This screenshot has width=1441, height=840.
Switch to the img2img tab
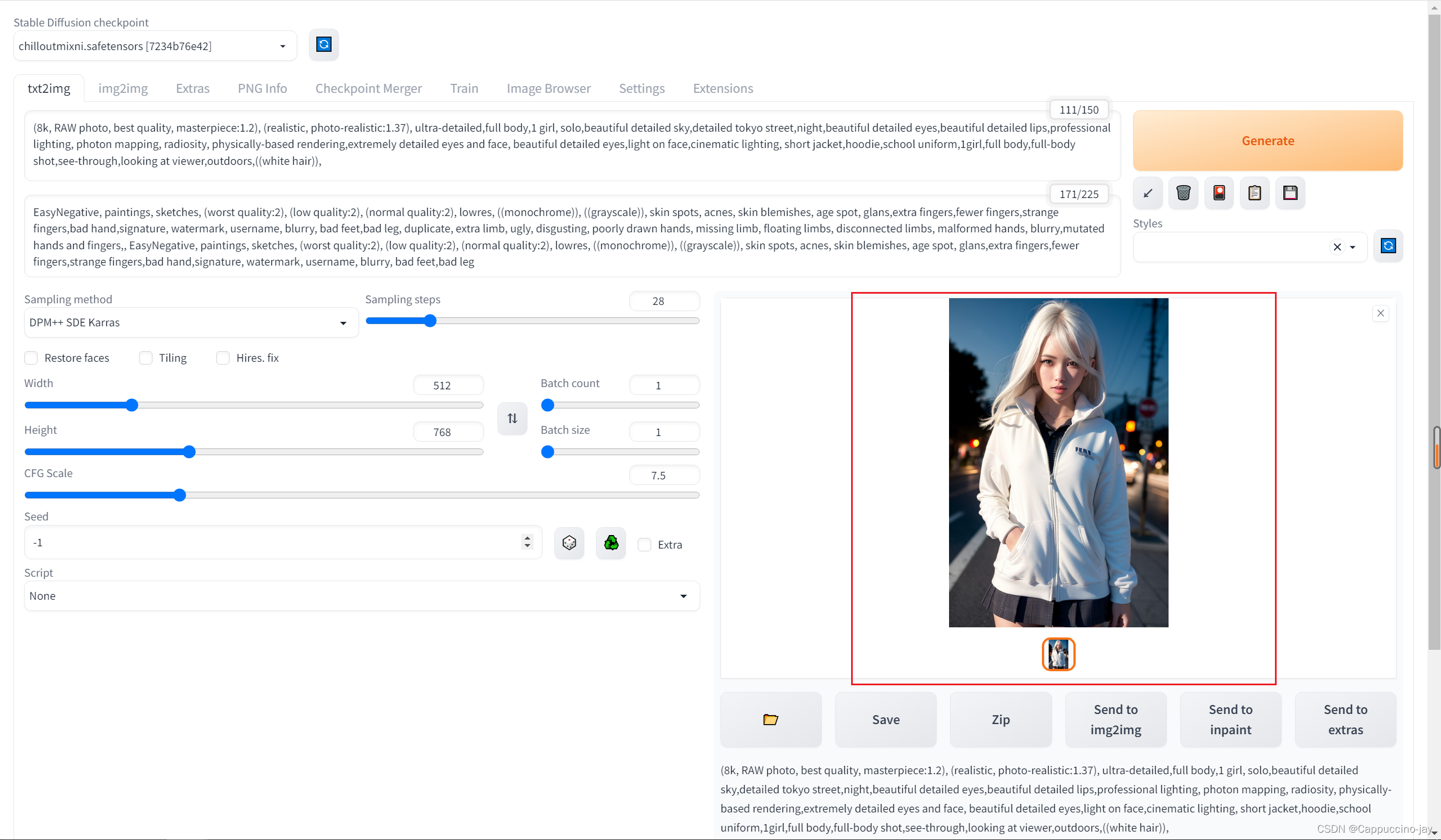tap(123, 87)
